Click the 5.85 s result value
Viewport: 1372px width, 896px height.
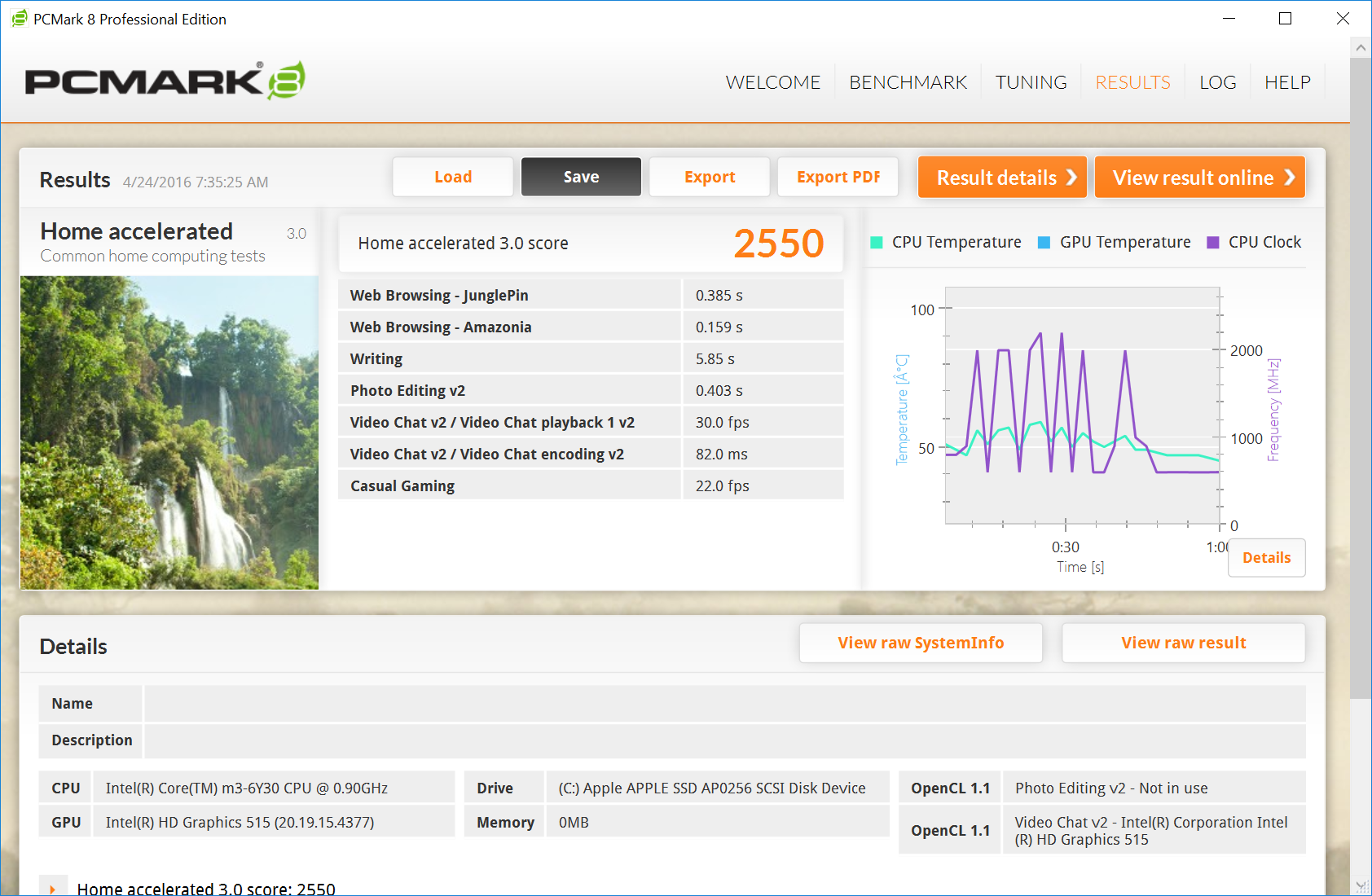tap(715, 358)
